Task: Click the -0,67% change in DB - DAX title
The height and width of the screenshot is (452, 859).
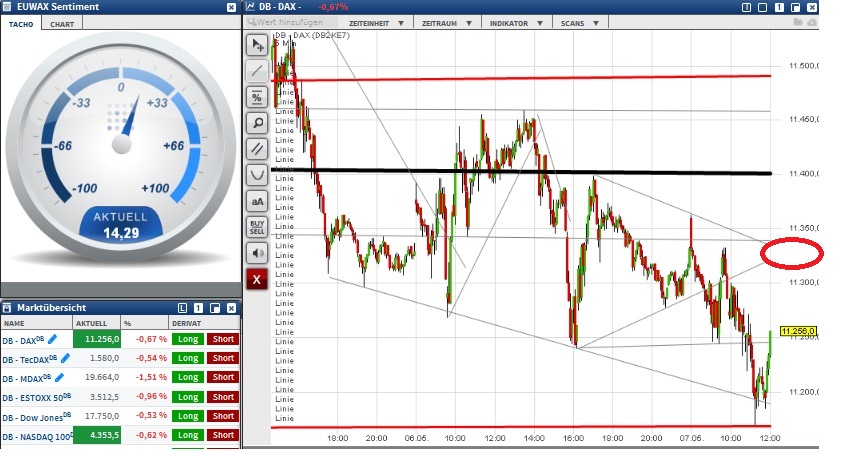Action: point(333,7)
